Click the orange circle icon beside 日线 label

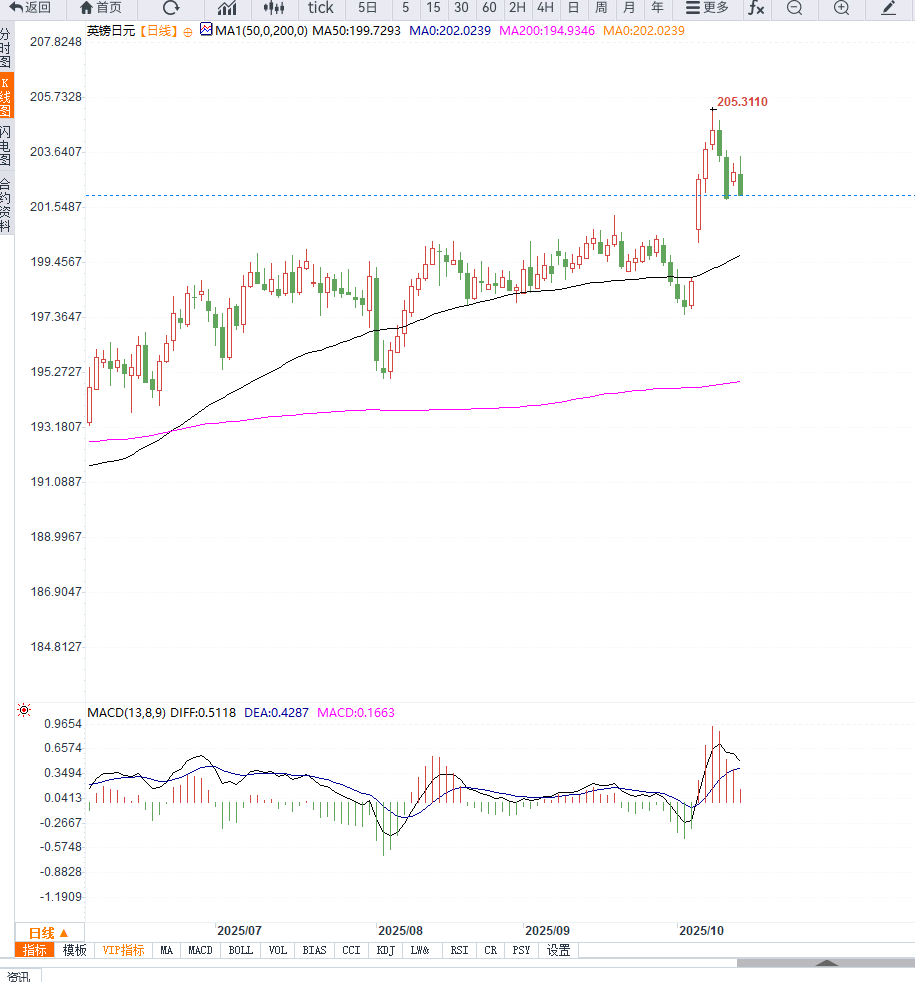[x=188, y=32]
